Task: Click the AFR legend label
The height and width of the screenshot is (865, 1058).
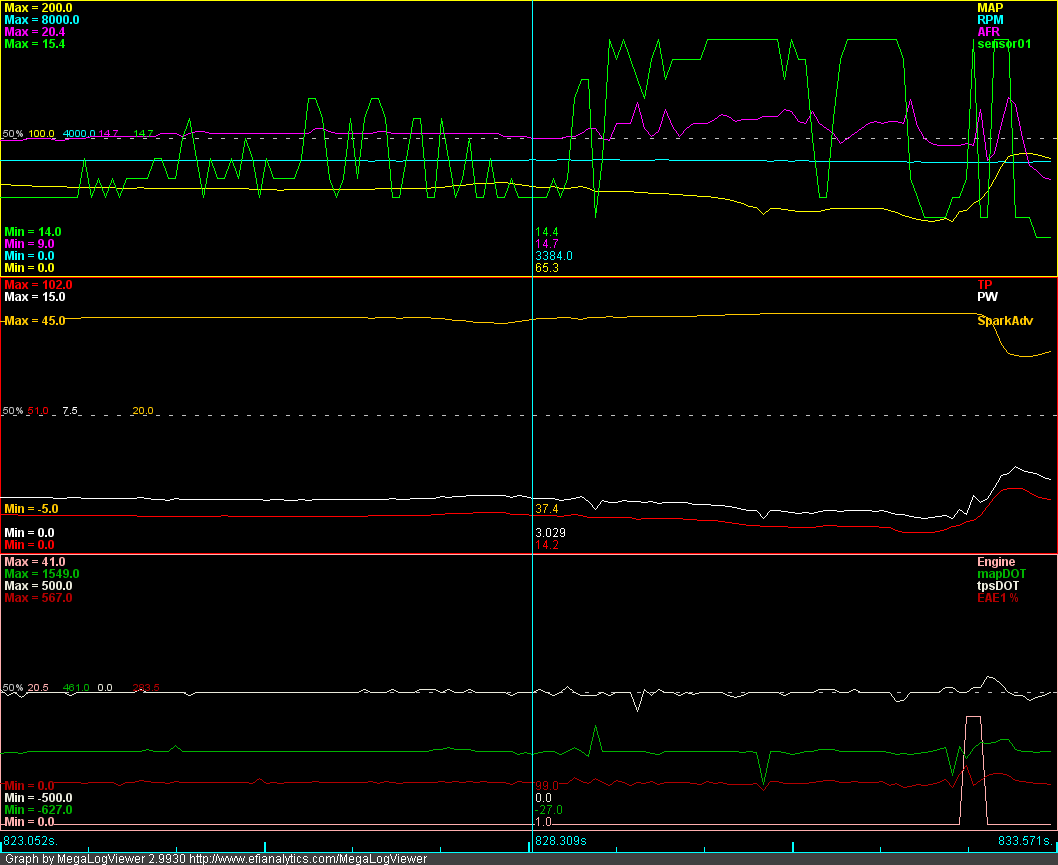Action: coord(988,32)
